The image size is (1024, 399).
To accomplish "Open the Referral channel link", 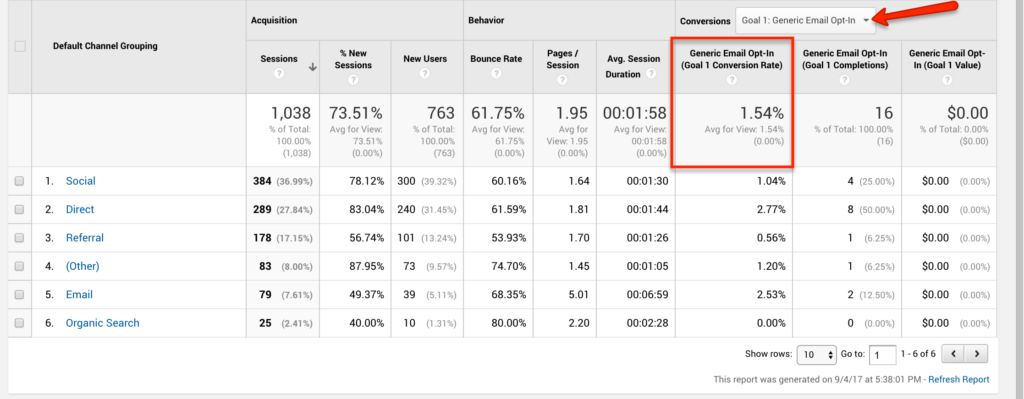I will (x=84, y=238).
